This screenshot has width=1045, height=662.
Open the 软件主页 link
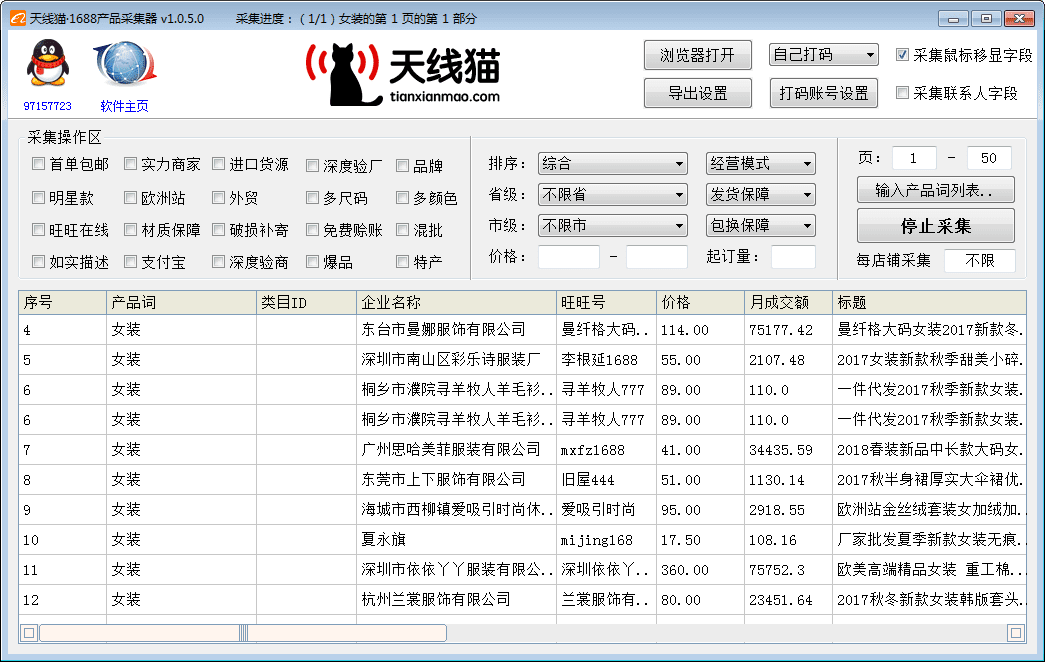[x=125, y=106]
